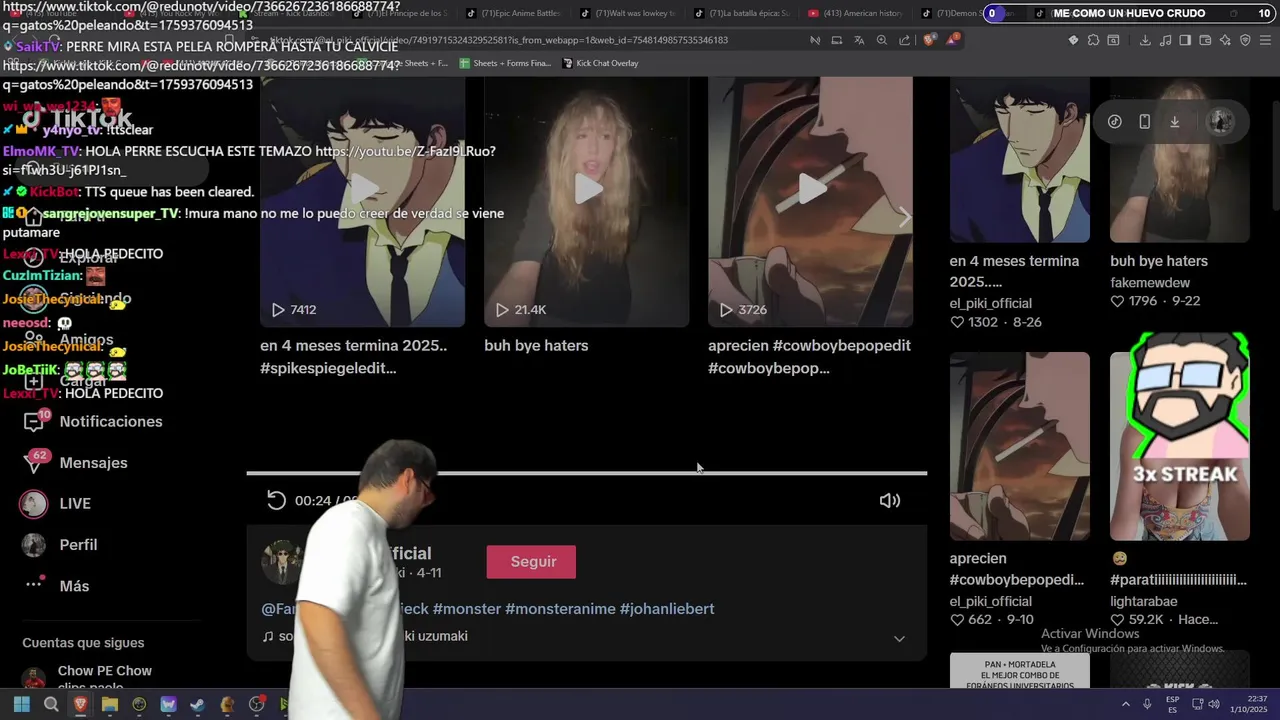Viewport: 1280px width, 720px height.
Task: Toggle the browser sidebar panel icon
Action: click(x=1185, y=40)
